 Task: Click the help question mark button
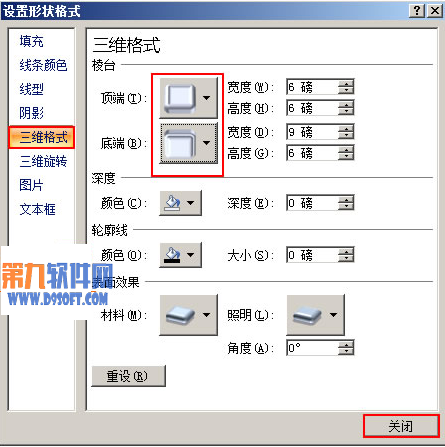[x=417, y=11]
